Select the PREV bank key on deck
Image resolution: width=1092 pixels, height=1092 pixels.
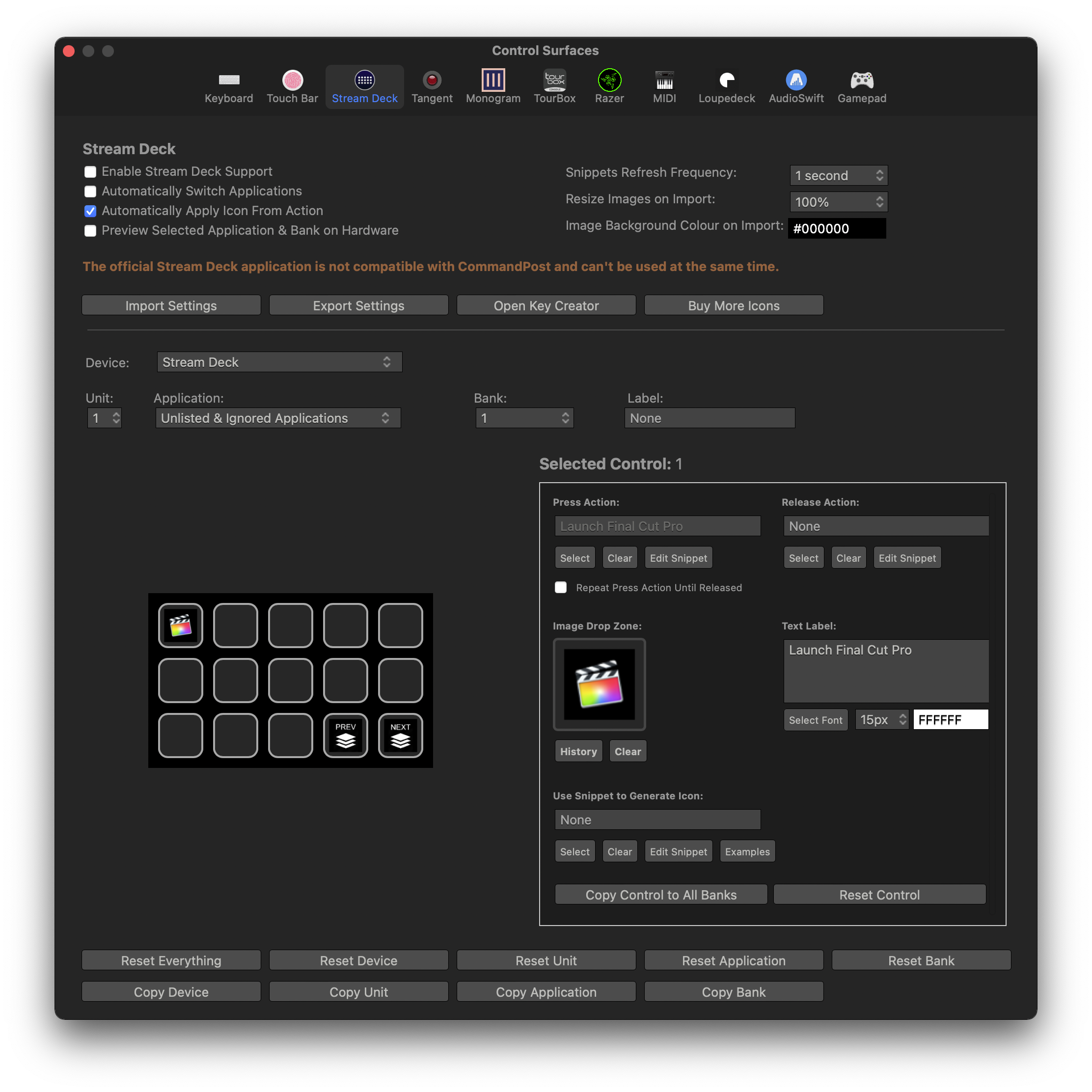tap(345, 736)
